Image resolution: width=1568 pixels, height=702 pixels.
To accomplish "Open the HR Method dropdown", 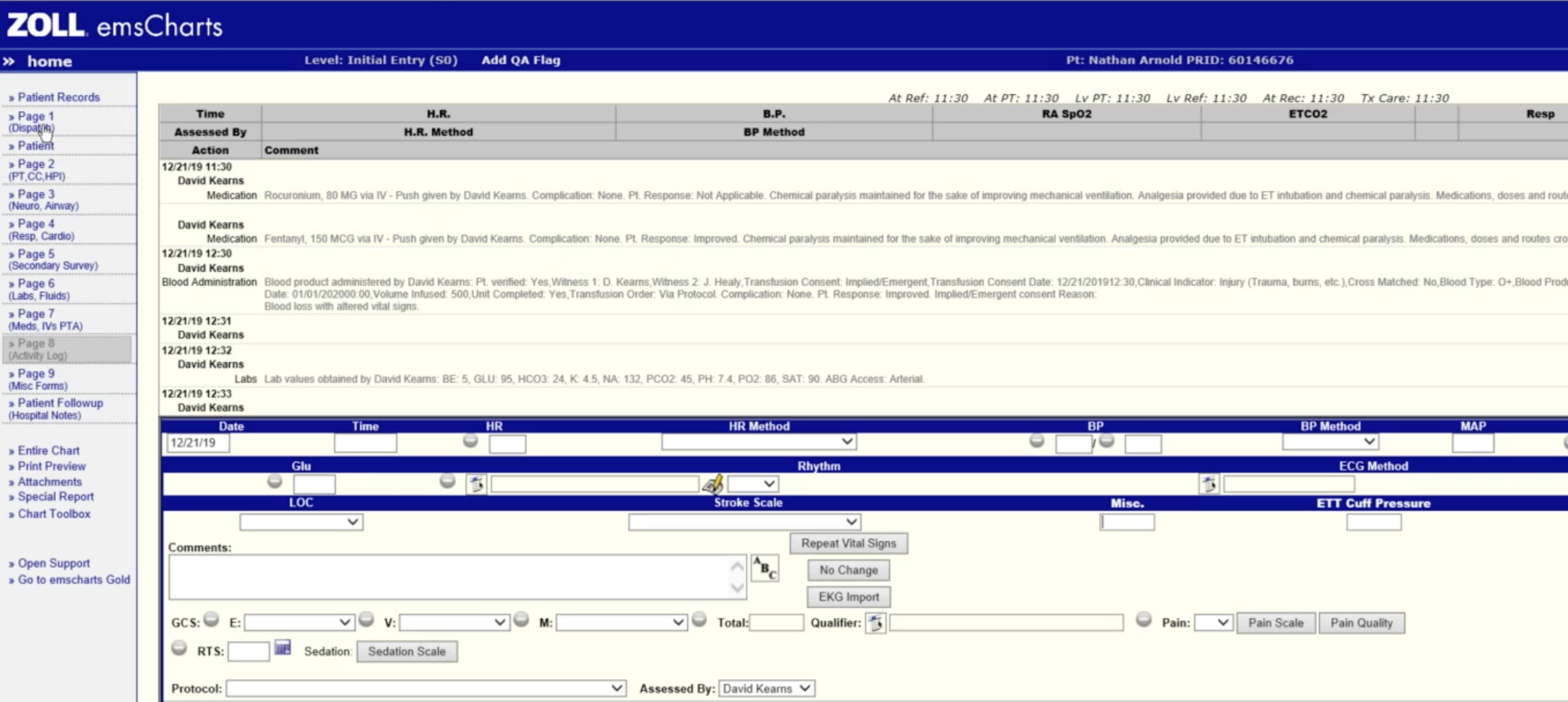I will [x=760, y=441].
